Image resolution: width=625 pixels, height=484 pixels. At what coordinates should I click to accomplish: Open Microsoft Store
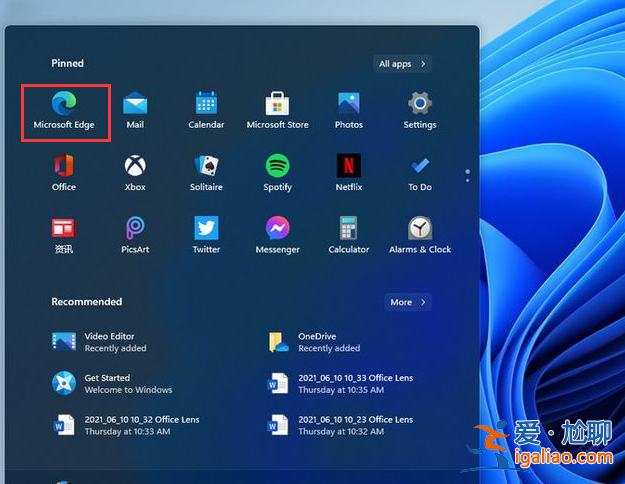coord(277,111)
